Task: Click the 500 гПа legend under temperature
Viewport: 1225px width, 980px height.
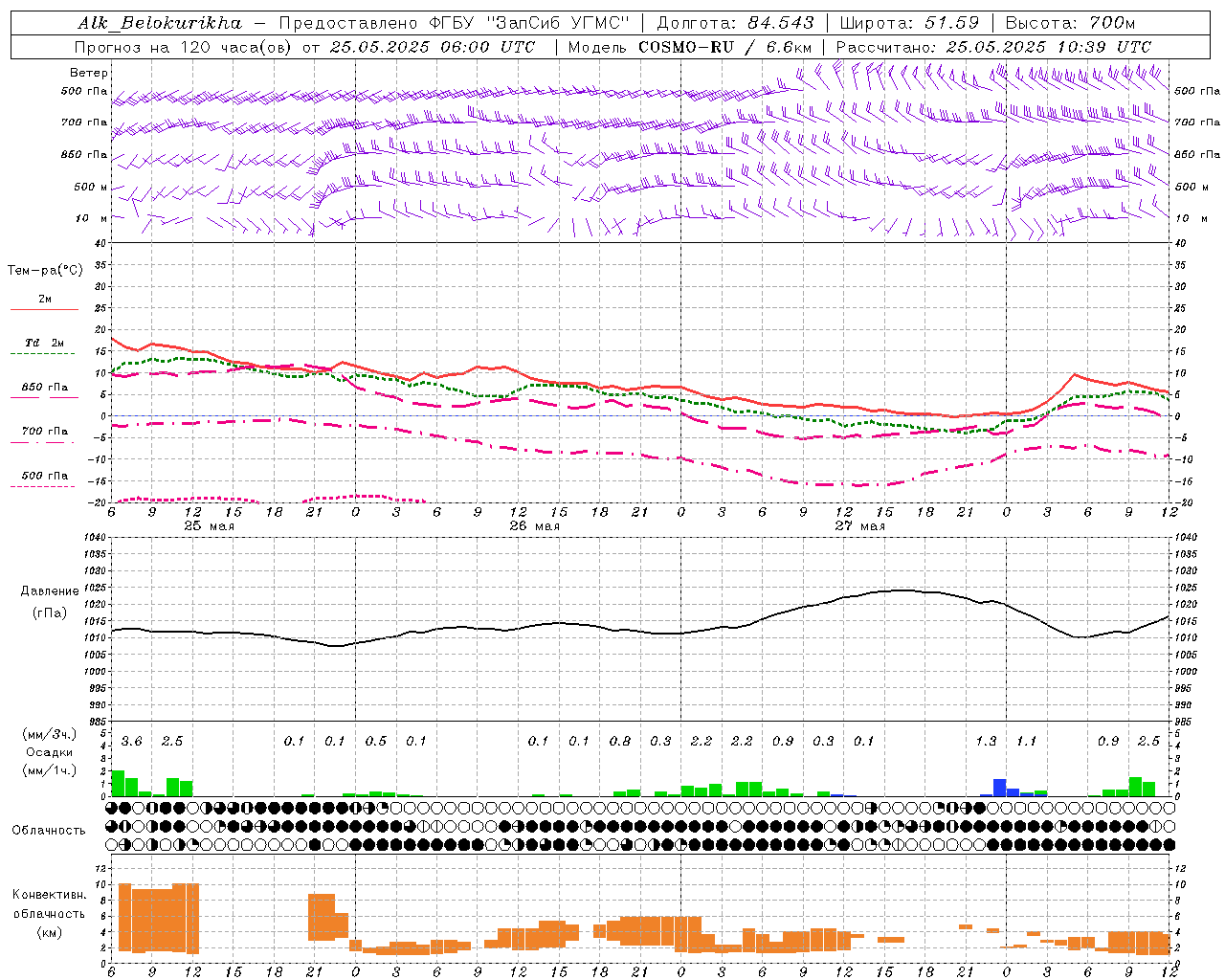Action: point(44,476)
